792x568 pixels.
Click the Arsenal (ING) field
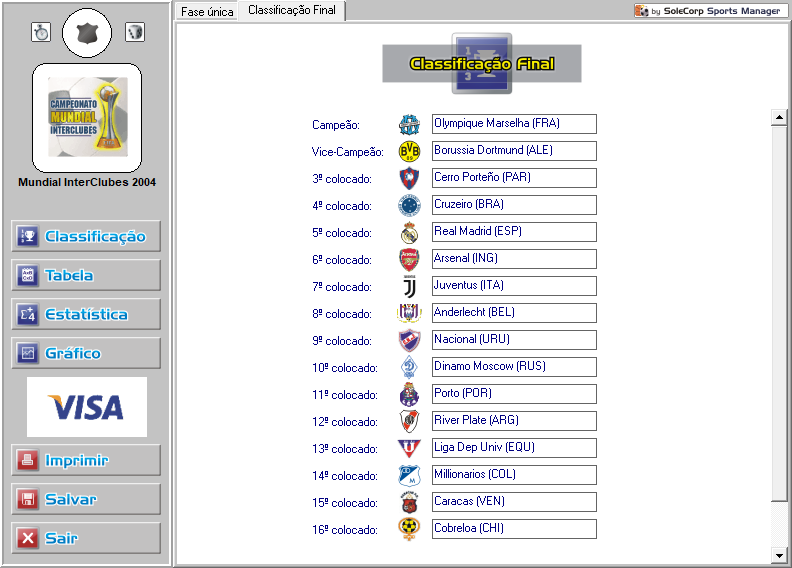pos(514,259)
